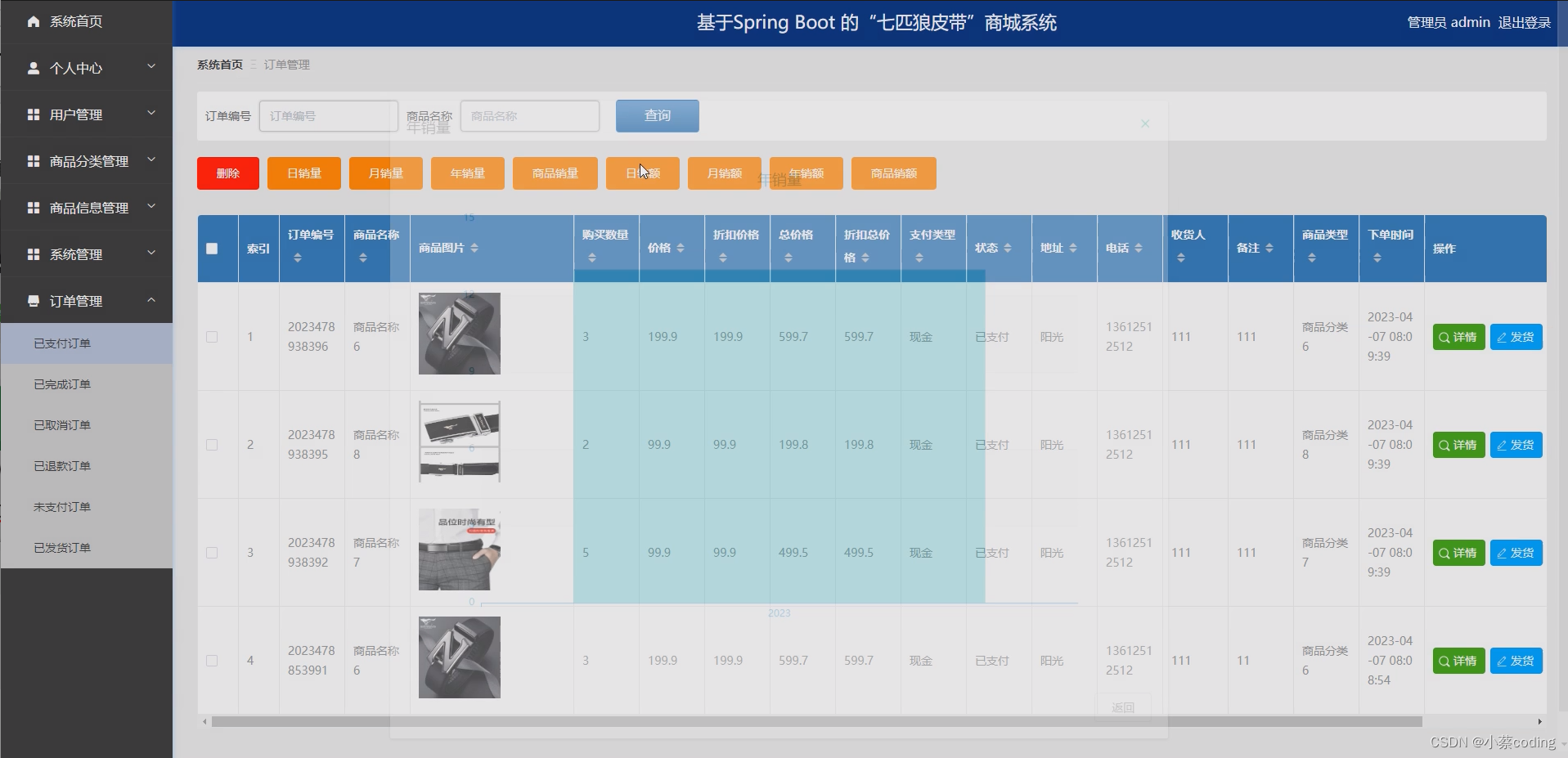
Task: Click the grid icon beside 商品信息管理
Action: click(x=34, y=208)
